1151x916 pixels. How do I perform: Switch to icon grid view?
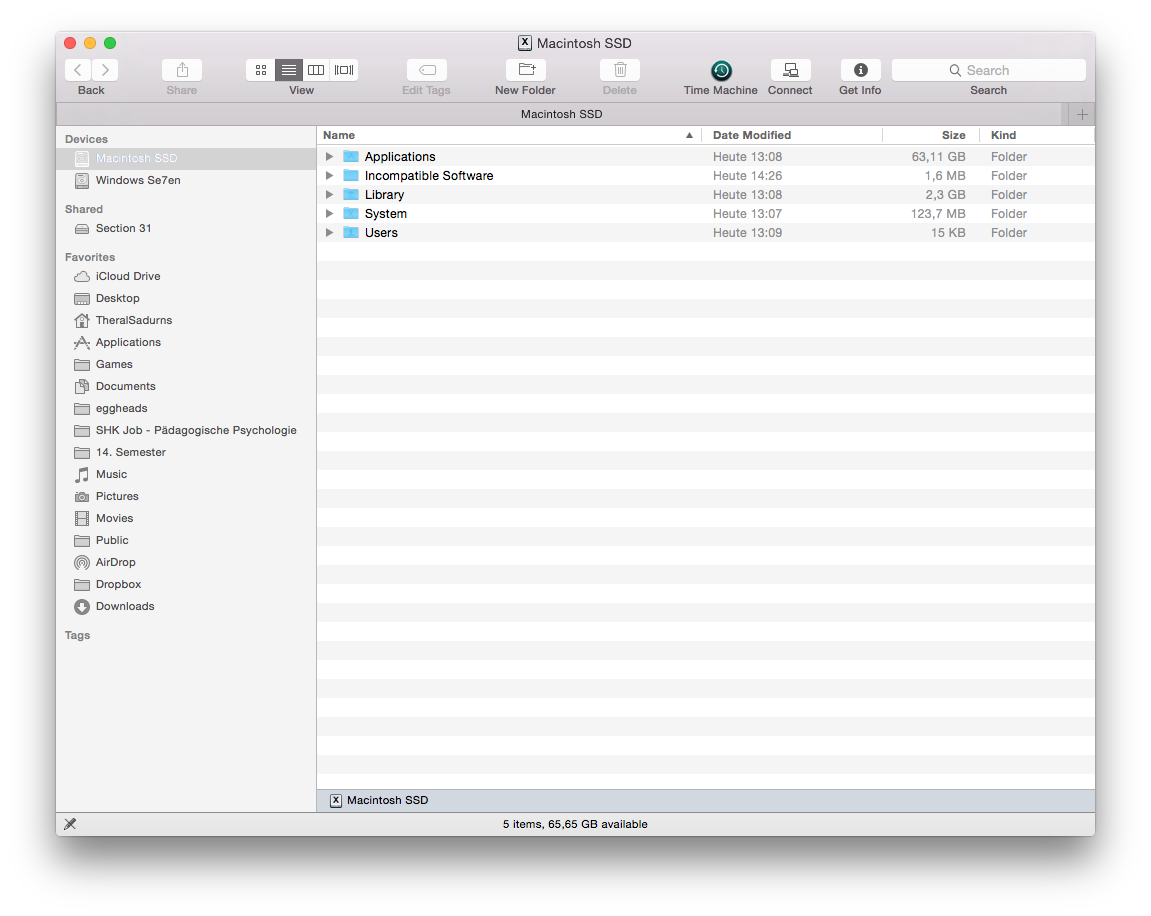pyautogui.click(x=261, y=70)
